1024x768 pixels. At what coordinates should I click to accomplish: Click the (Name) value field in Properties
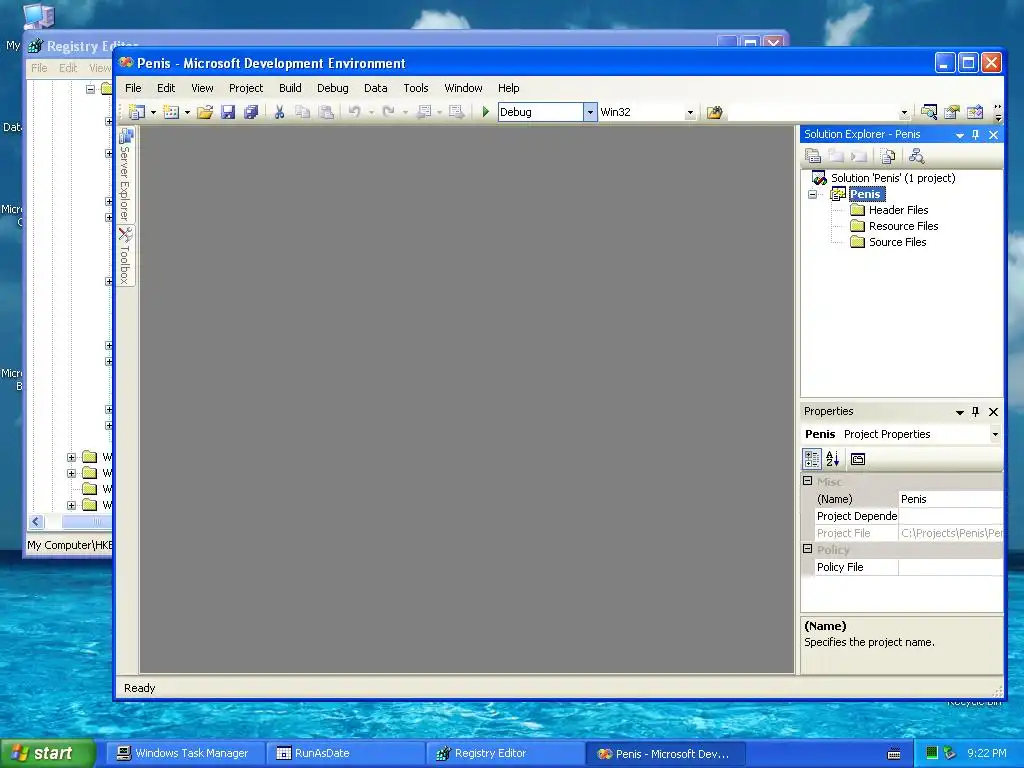coord(950,499)
